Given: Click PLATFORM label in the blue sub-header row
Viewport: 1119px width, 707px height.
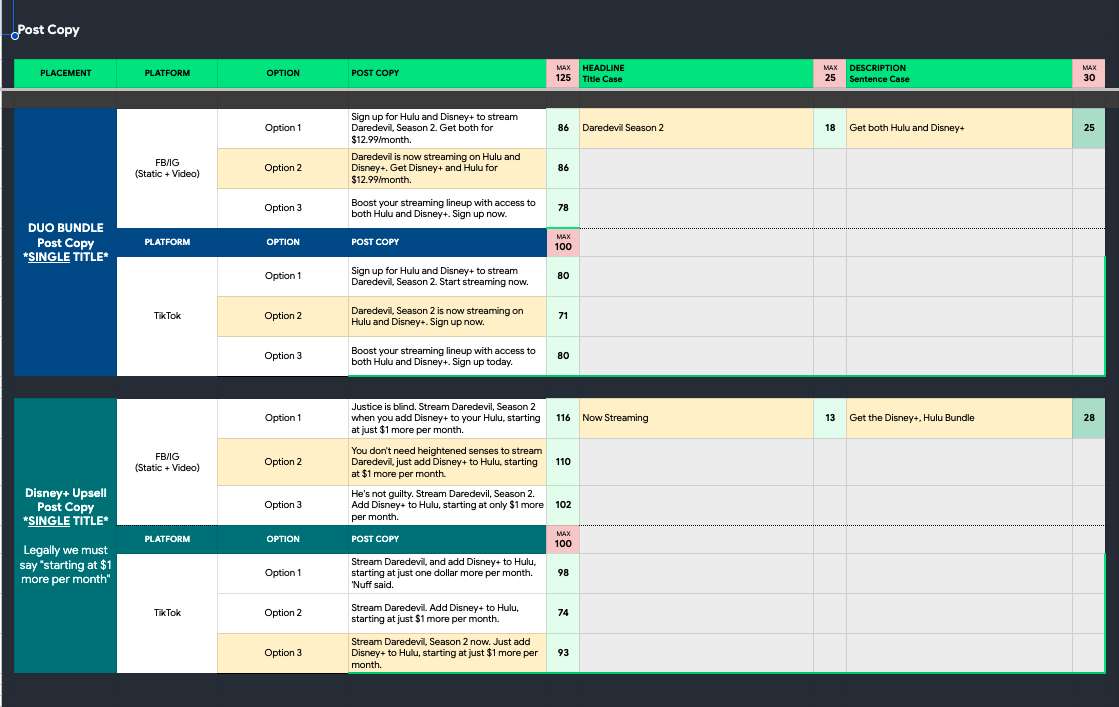Looking at the screenshot, I should tap(167, 243).
